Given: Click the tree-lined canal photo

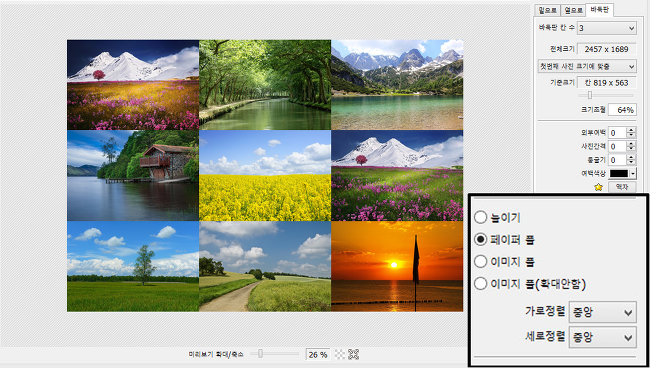Looking at the screenshot, I should [265, 85].
